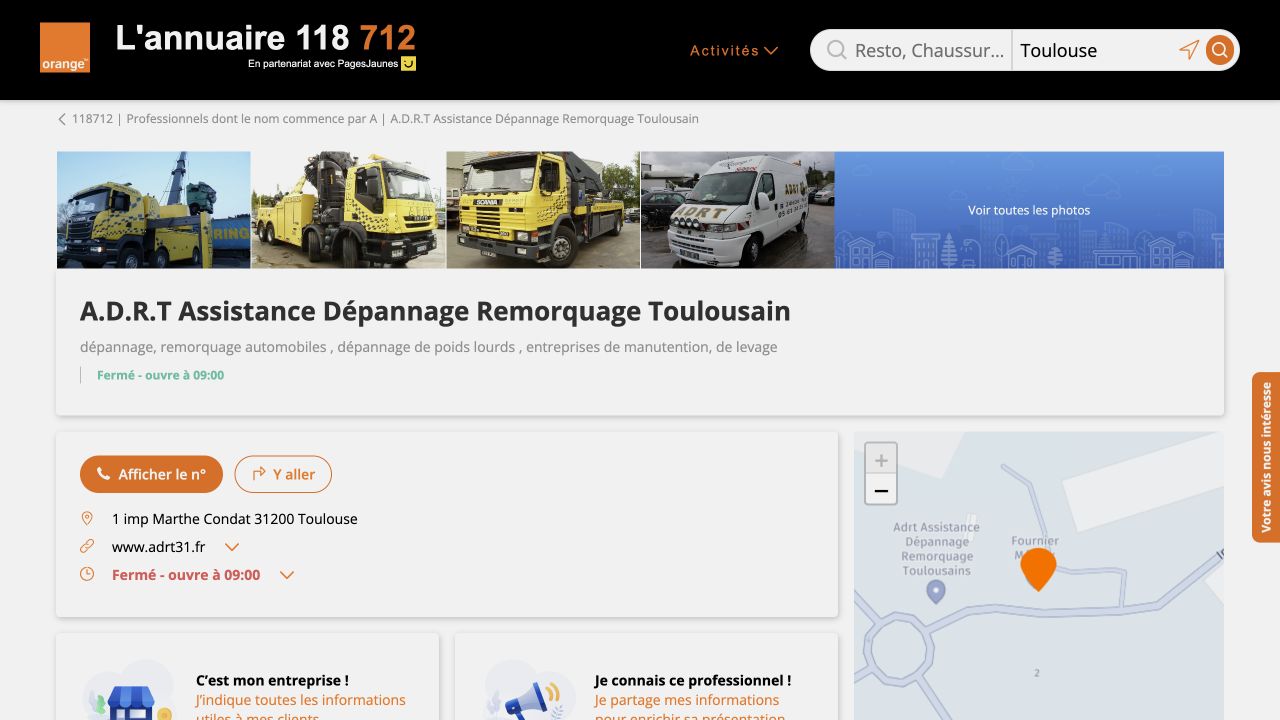Image resolution: width=1280 pixels, height=720 pixels.
Task: Click the back chevron in breadcrumb
Action: pyautogui.click(x=62, y=119)
